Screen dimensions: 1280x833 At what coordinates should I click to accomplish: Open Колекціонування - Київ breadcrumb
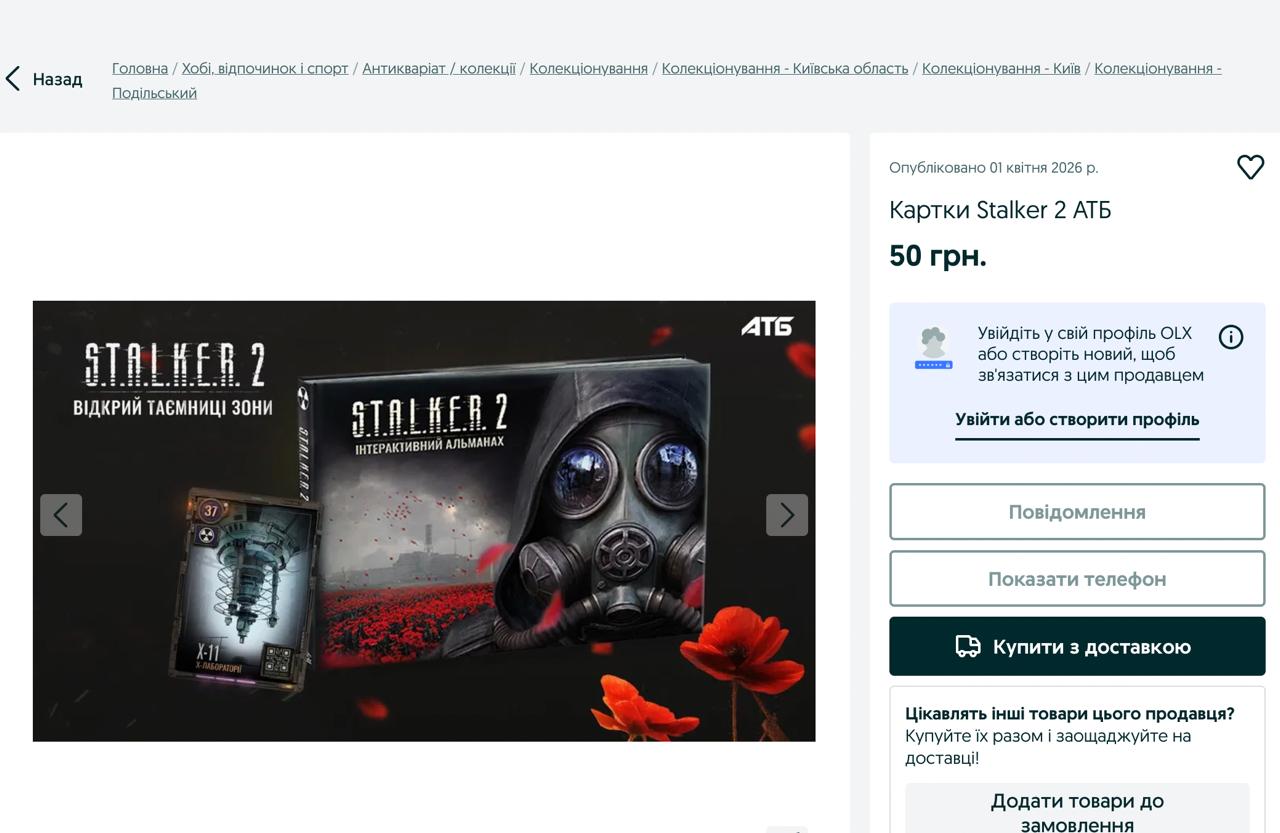point(1001,69)
